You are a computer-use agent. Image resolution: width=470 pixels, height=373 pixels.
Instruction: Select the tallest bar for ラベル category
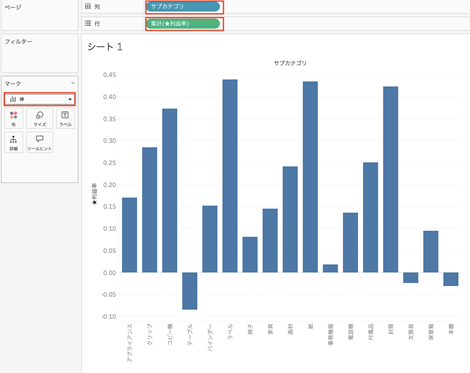(230, 176)
